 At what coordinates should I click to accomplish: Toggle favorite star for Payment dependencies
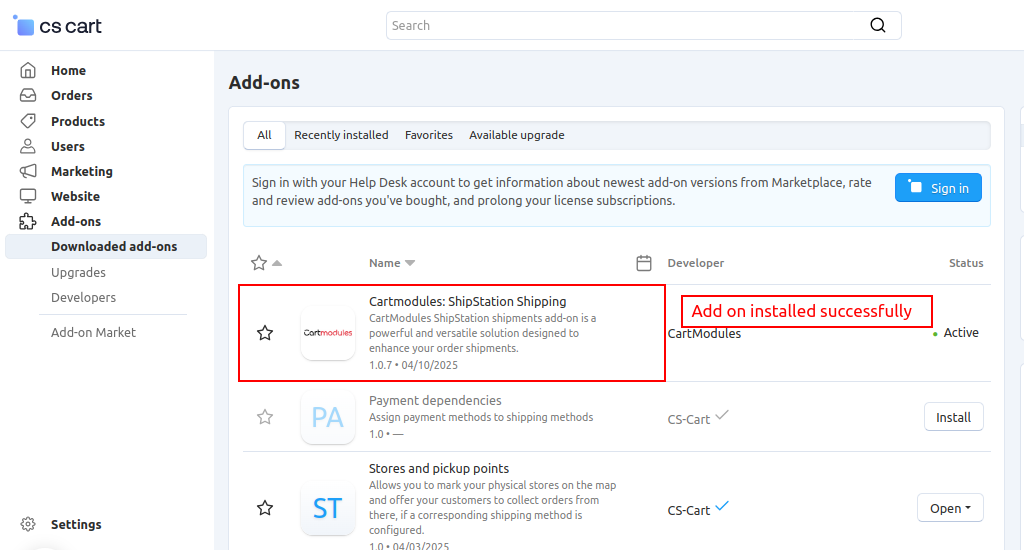pos(265,417)
